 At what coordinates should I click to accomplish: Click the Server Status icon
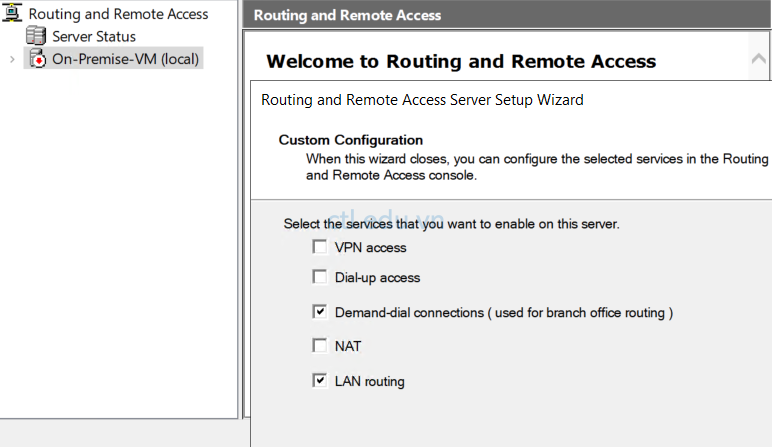[36, 36]
